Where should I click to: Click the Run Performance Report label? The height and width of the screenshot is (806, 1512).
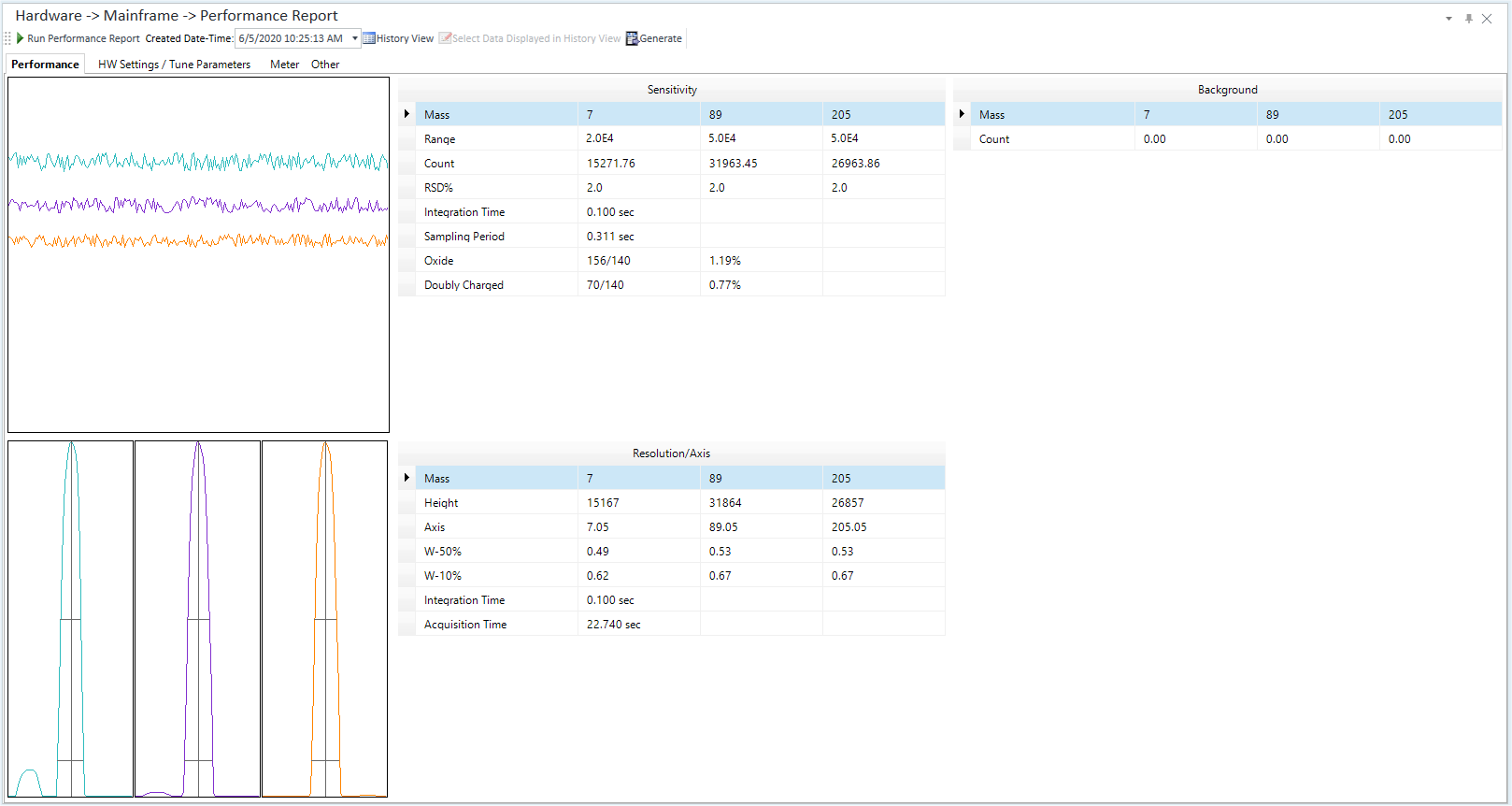[83, 38]
